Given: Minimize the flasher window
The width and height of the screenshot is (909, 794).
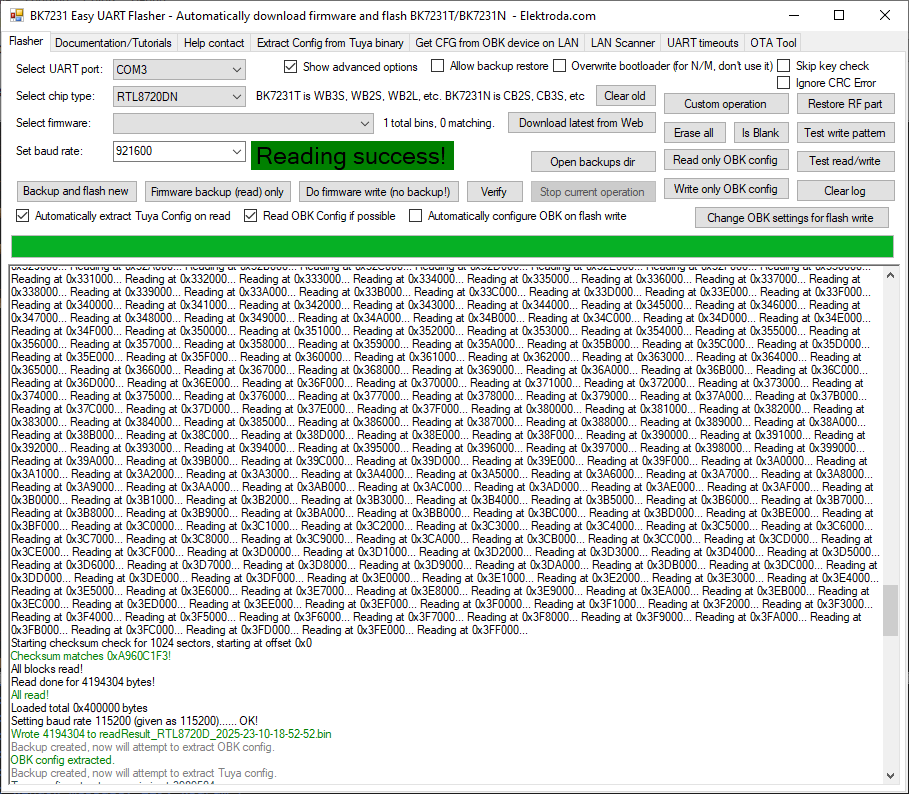Looking at the screenshot, I should pos(794,16).
